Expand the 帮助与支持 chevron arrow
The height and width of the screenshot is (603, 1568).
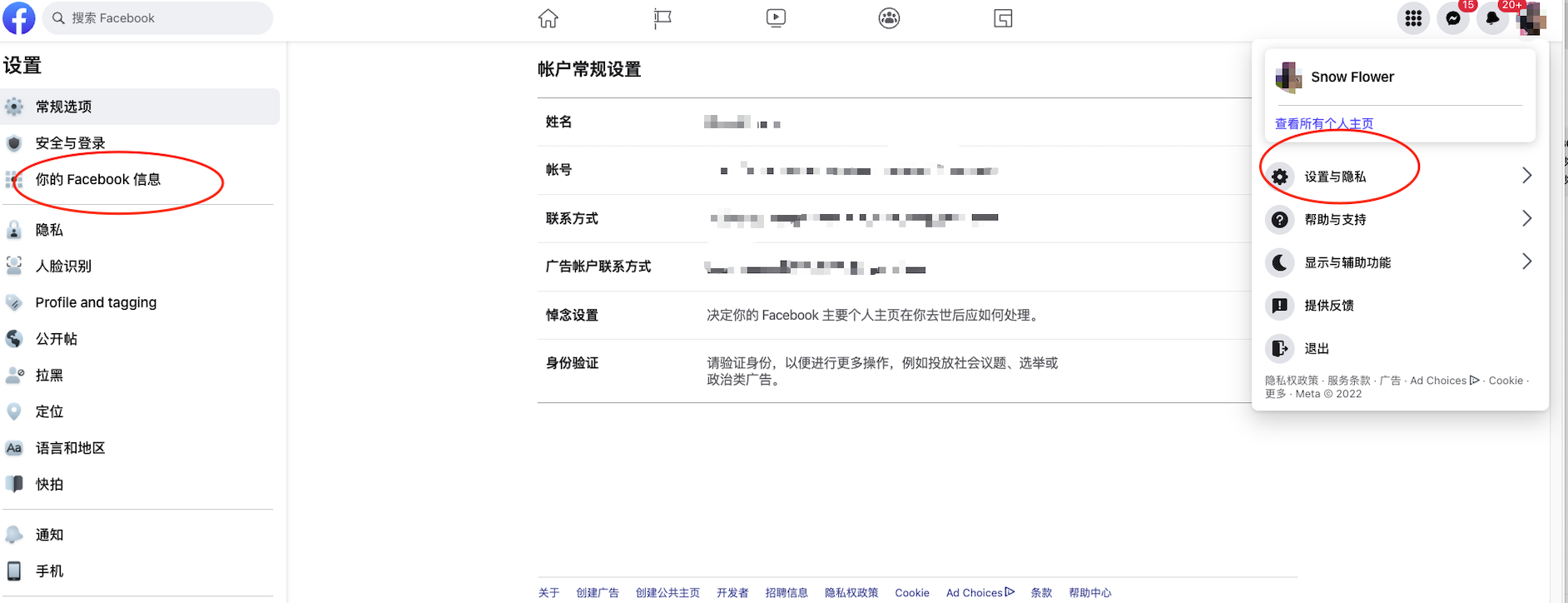[x=1526, y=219]
